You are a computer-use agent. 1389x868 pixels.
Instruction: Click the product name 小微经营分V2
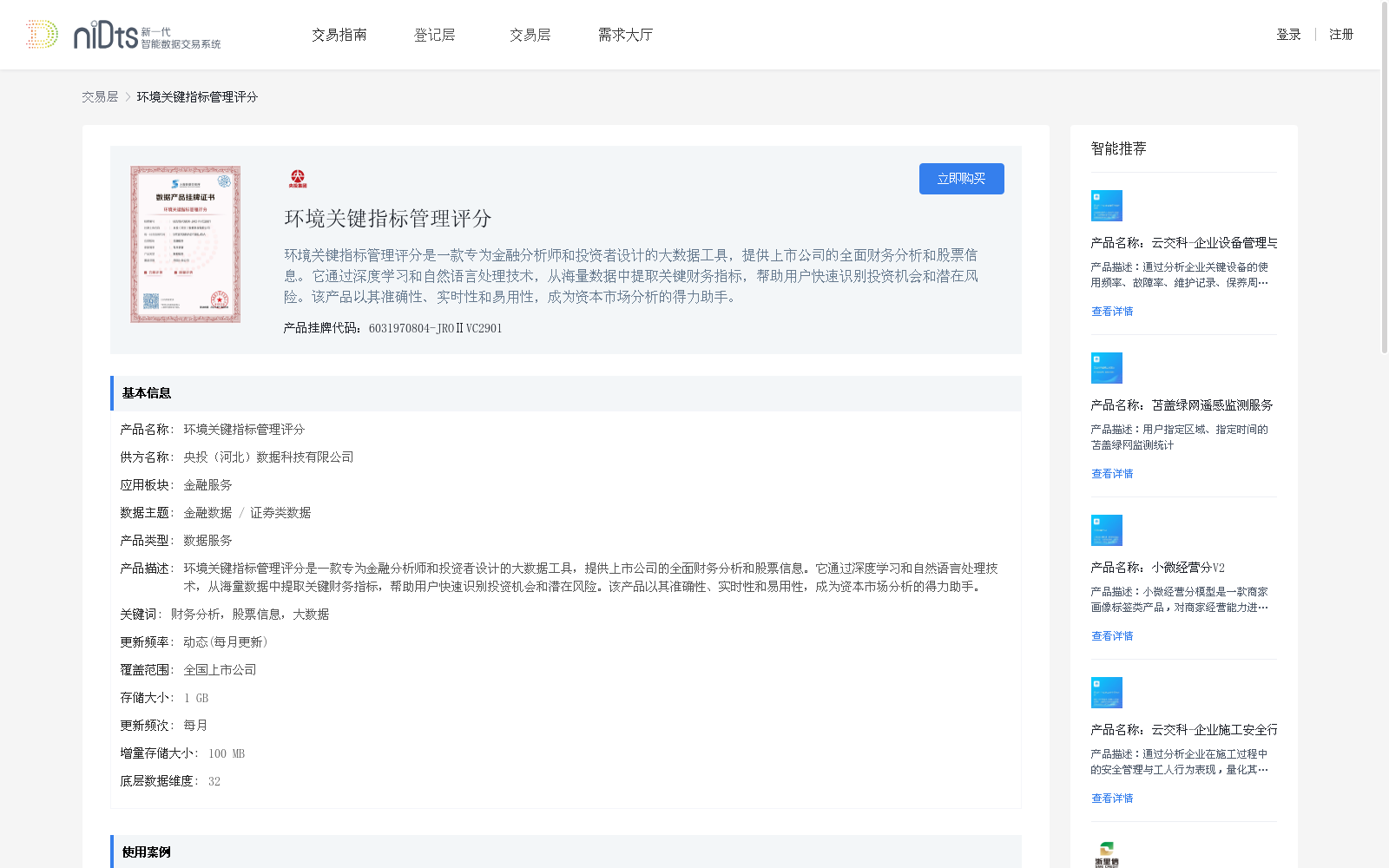point(1188,568)
